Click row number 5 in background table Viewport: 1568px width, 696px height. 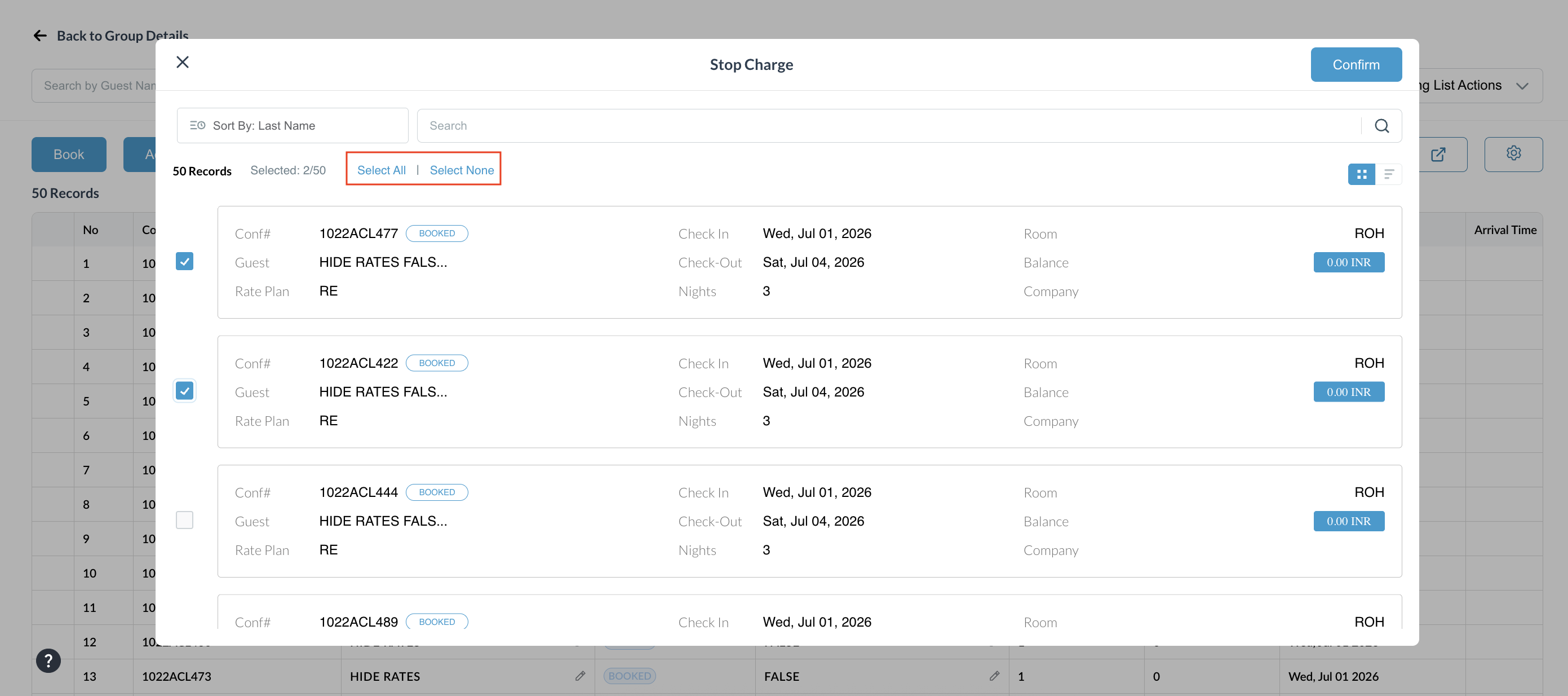[x=86, y=401]
